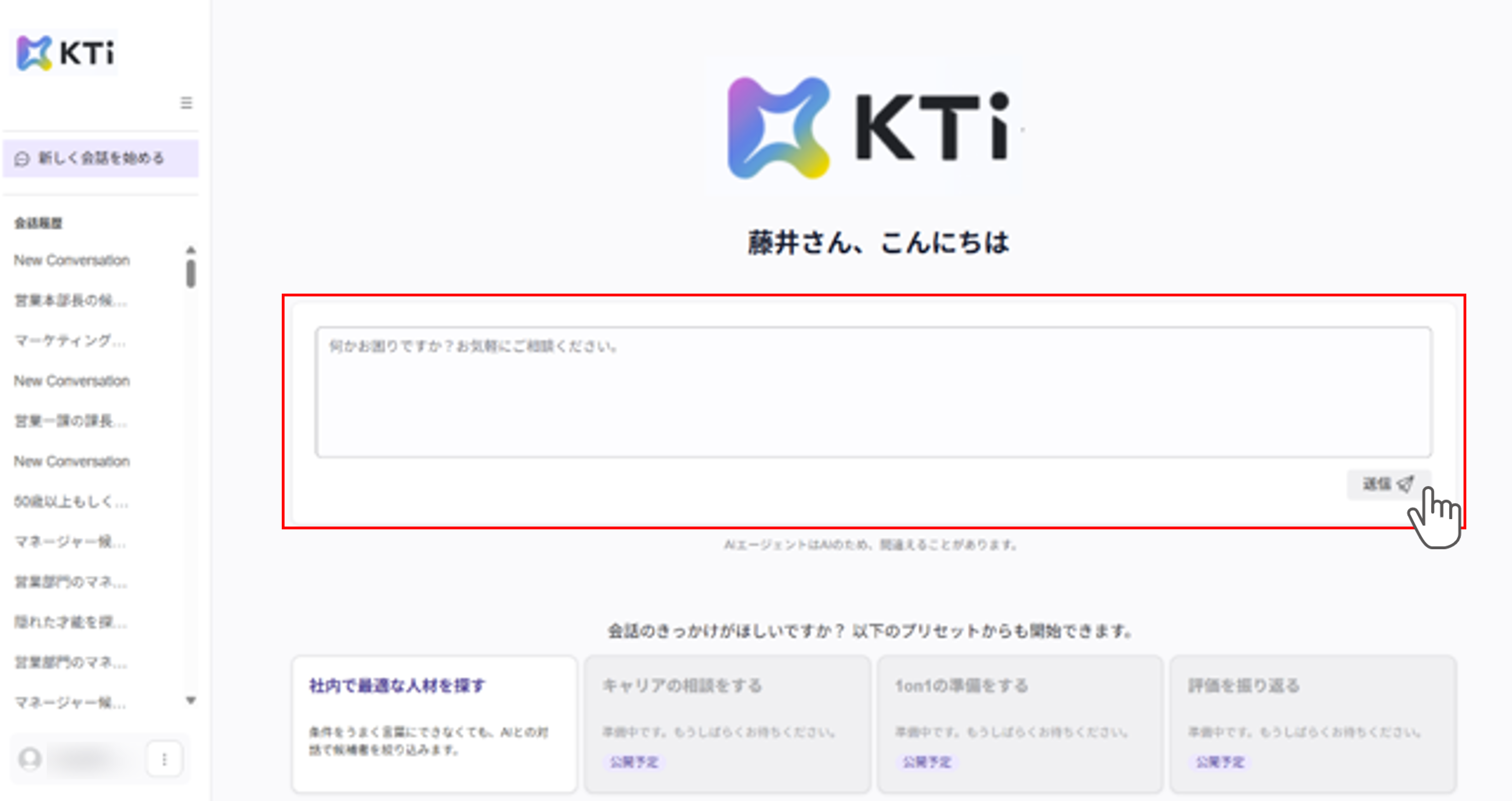
Task: Click the user avatar icon
Action: pyautogui.click(x=30, y=759)
